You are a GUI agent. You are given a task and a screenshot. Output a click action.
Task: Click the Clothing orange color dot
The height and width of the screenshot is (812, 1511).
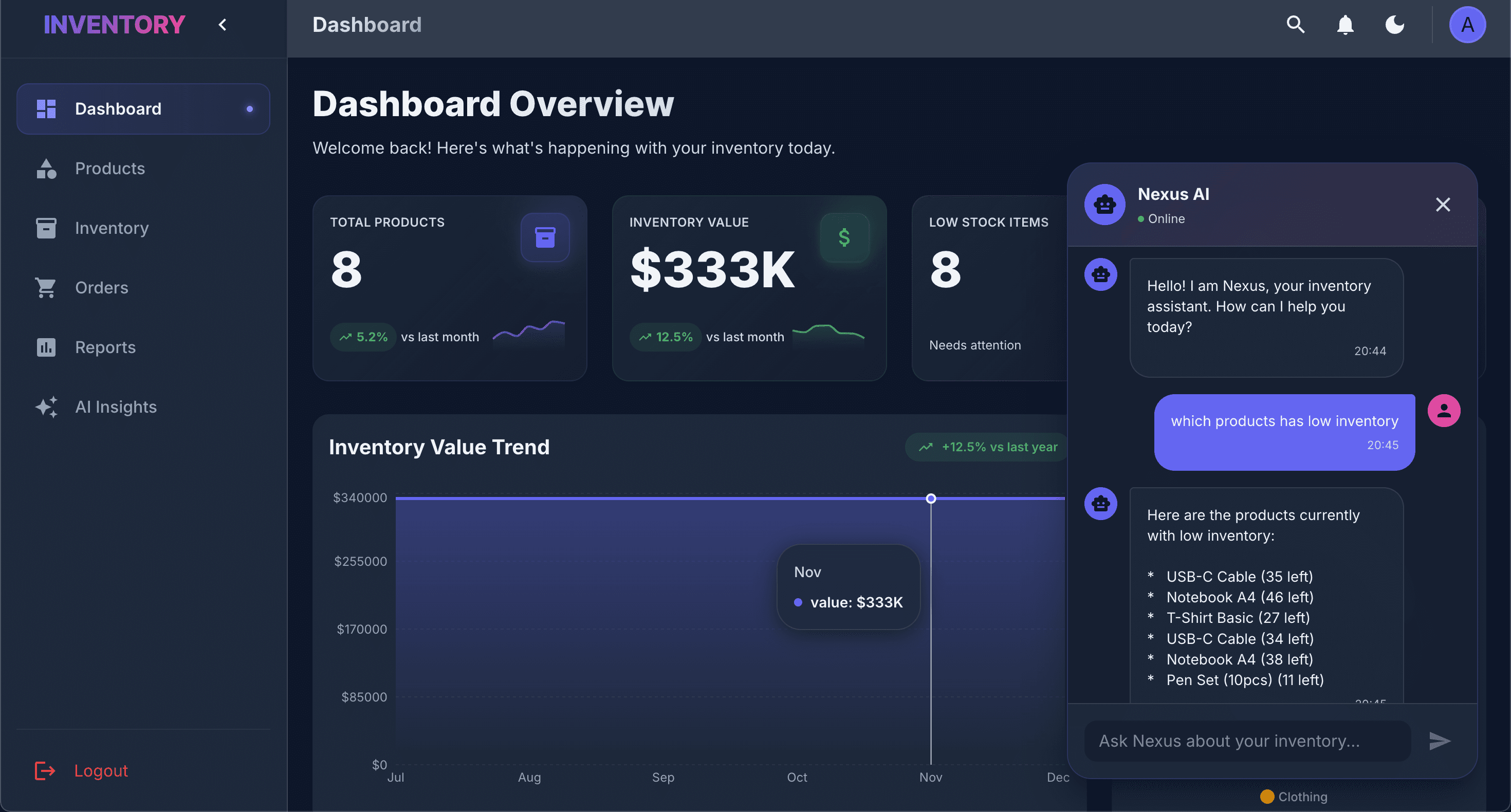coord(1268,796)
